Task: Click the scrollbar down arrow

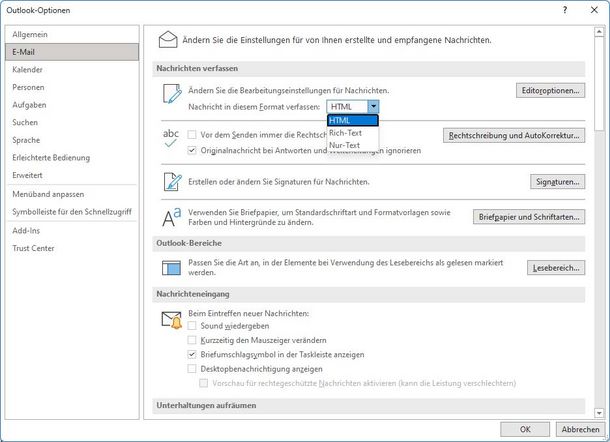Action: [x=599, y=413]
